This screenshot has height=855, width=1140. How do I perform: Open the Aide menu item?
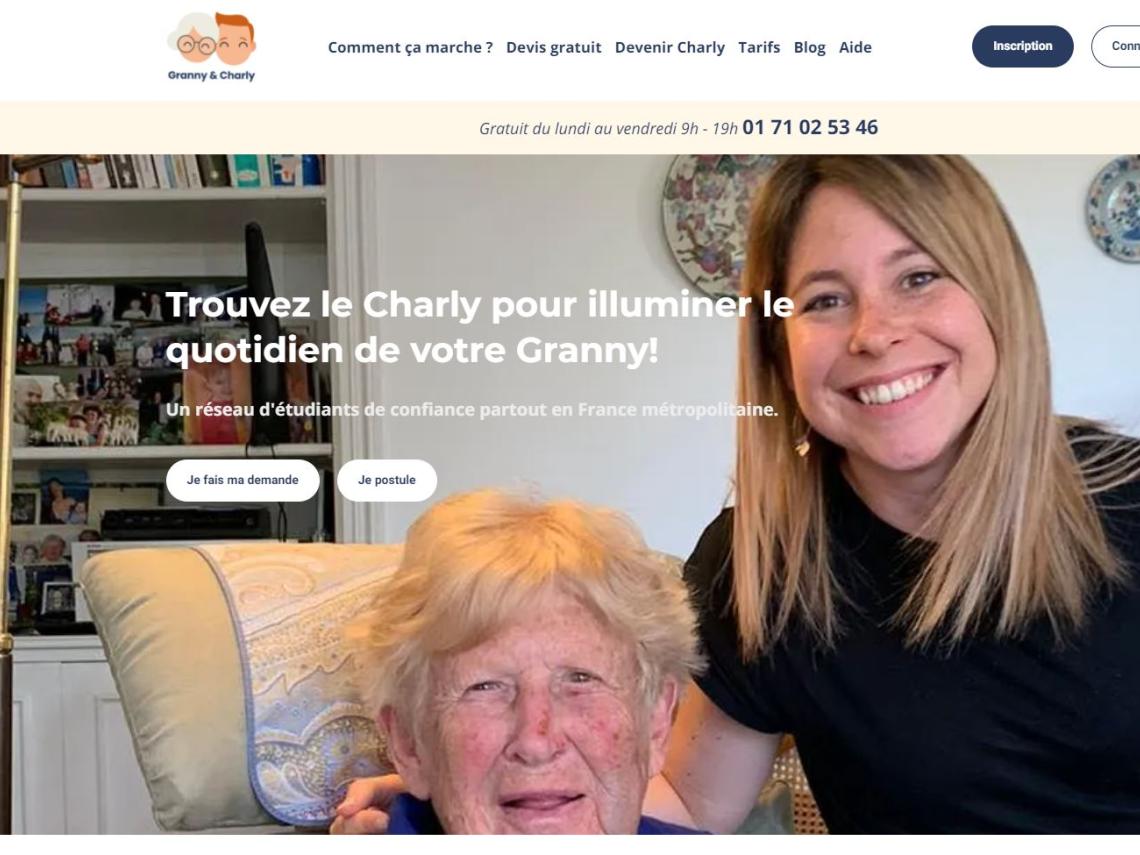point(855,47)
